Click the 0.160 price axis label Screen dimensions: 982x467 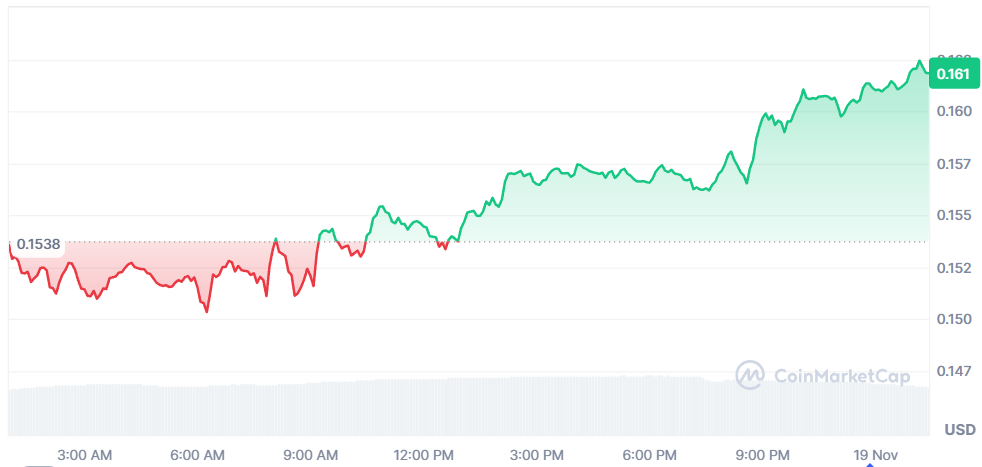click(953, 111)
